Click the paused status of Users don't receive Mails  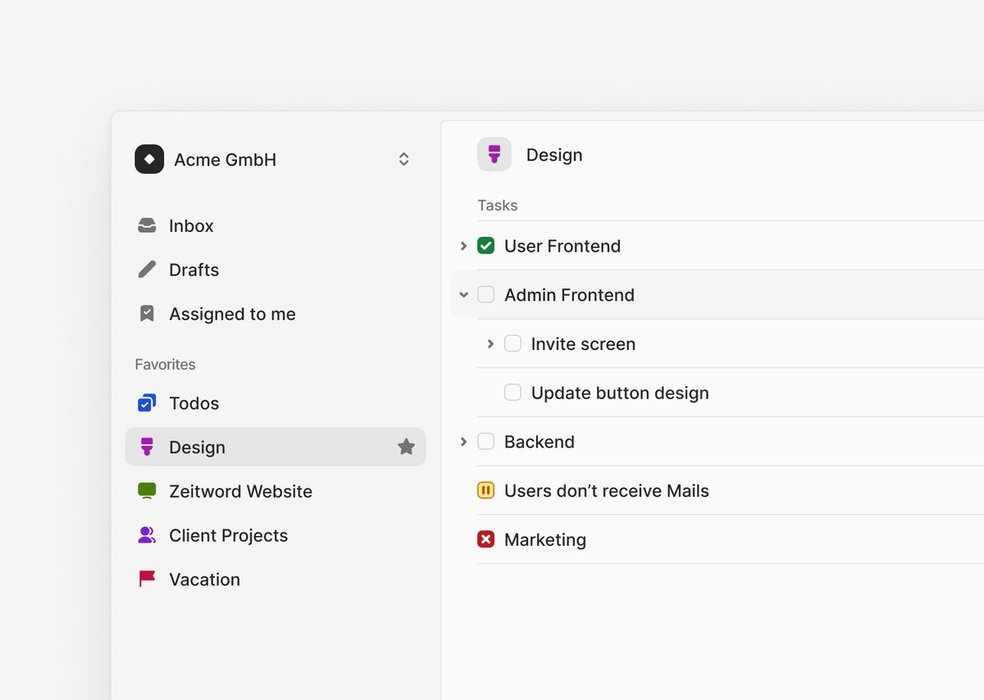point(486,491)
